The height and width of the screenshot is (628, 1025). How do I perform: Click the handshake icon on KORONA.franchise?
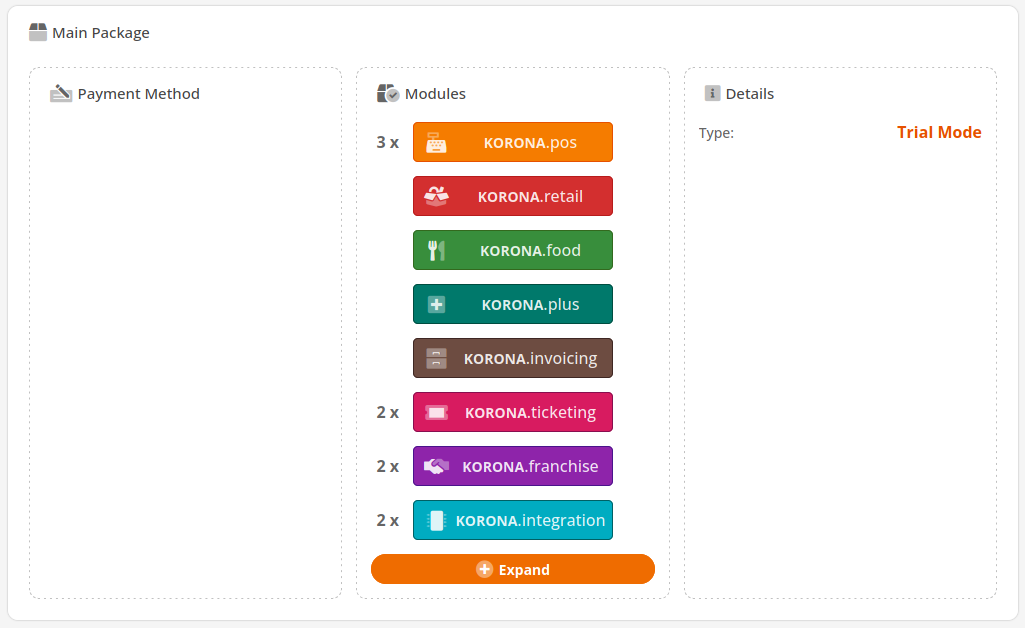[x=436, y=466]
